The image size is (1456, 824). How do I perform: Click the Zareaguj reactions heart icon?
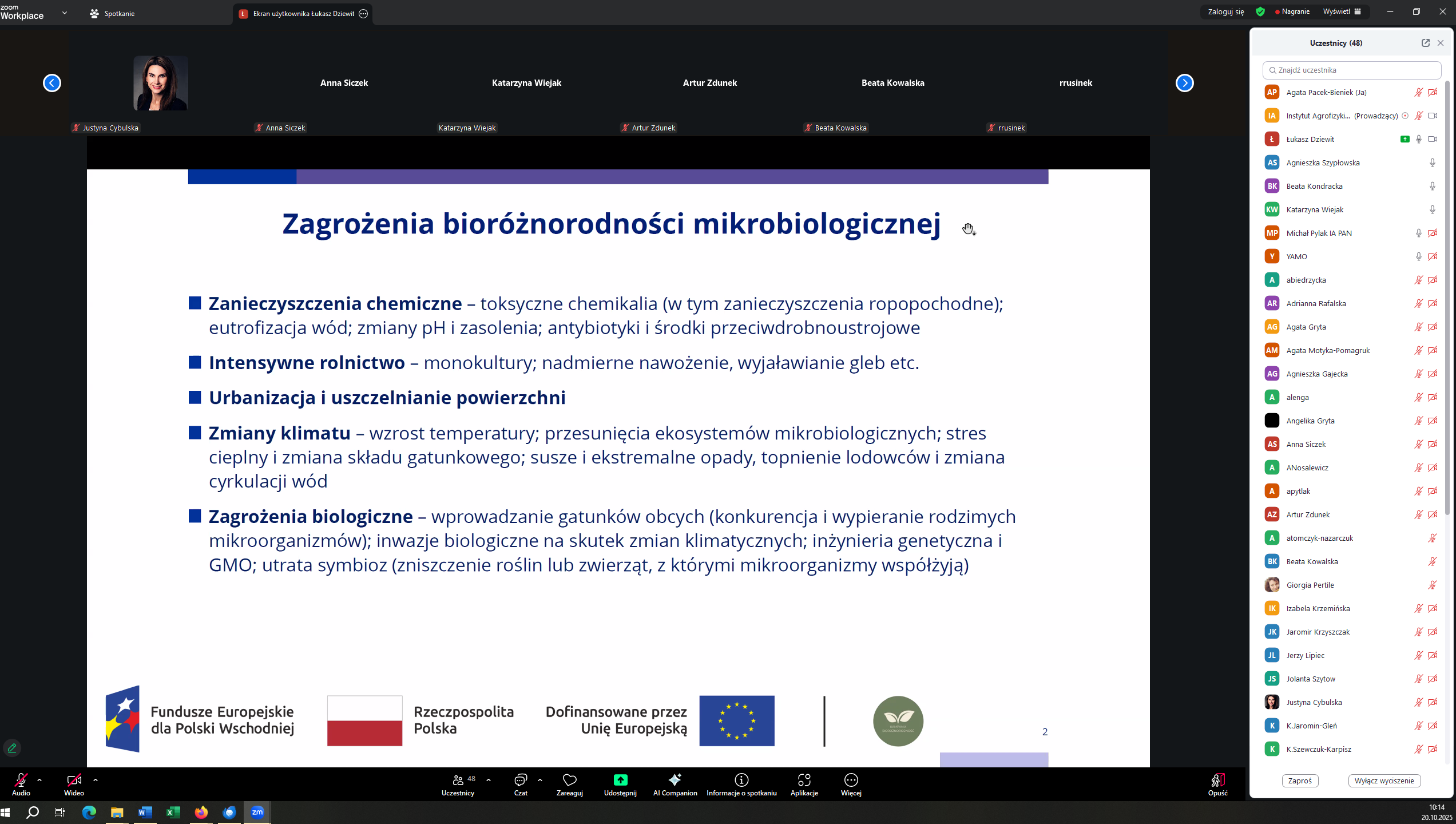pos(569,781)
